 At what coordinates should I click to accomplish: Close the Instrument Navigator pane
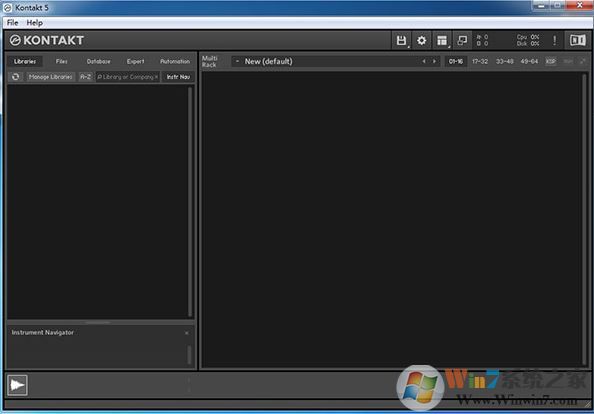pos(186,333)
